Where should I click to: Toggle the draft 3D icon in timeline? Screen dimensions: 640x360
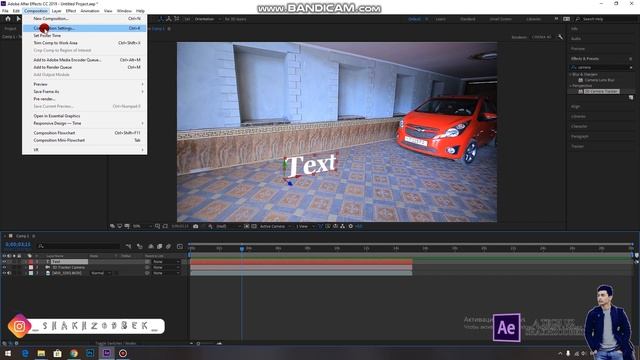(140, 246)
